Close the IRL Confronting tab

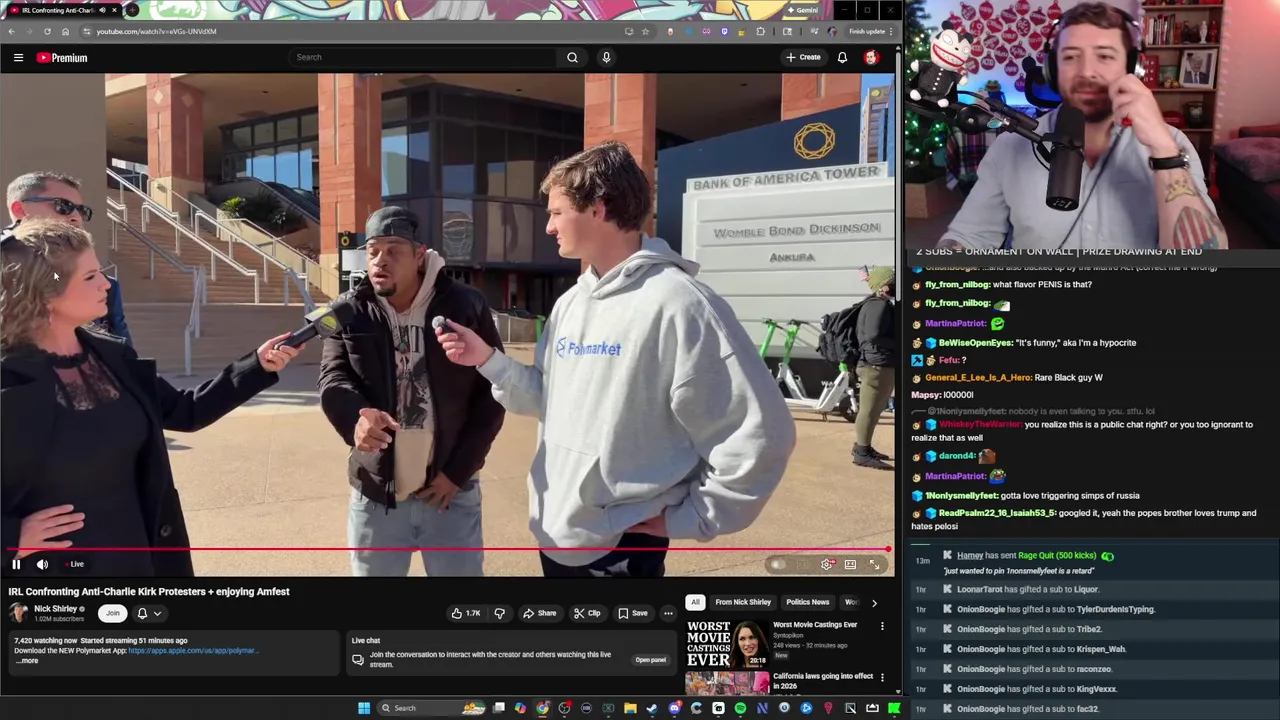[114, 10]
